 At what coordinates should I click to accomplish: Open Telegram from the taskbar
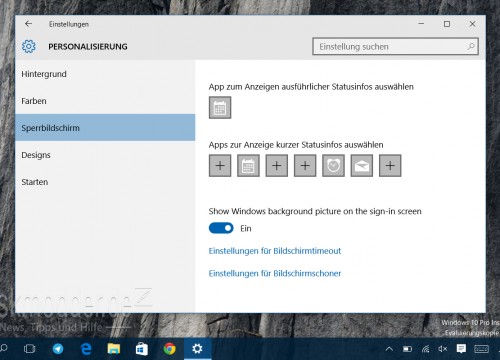58,349
